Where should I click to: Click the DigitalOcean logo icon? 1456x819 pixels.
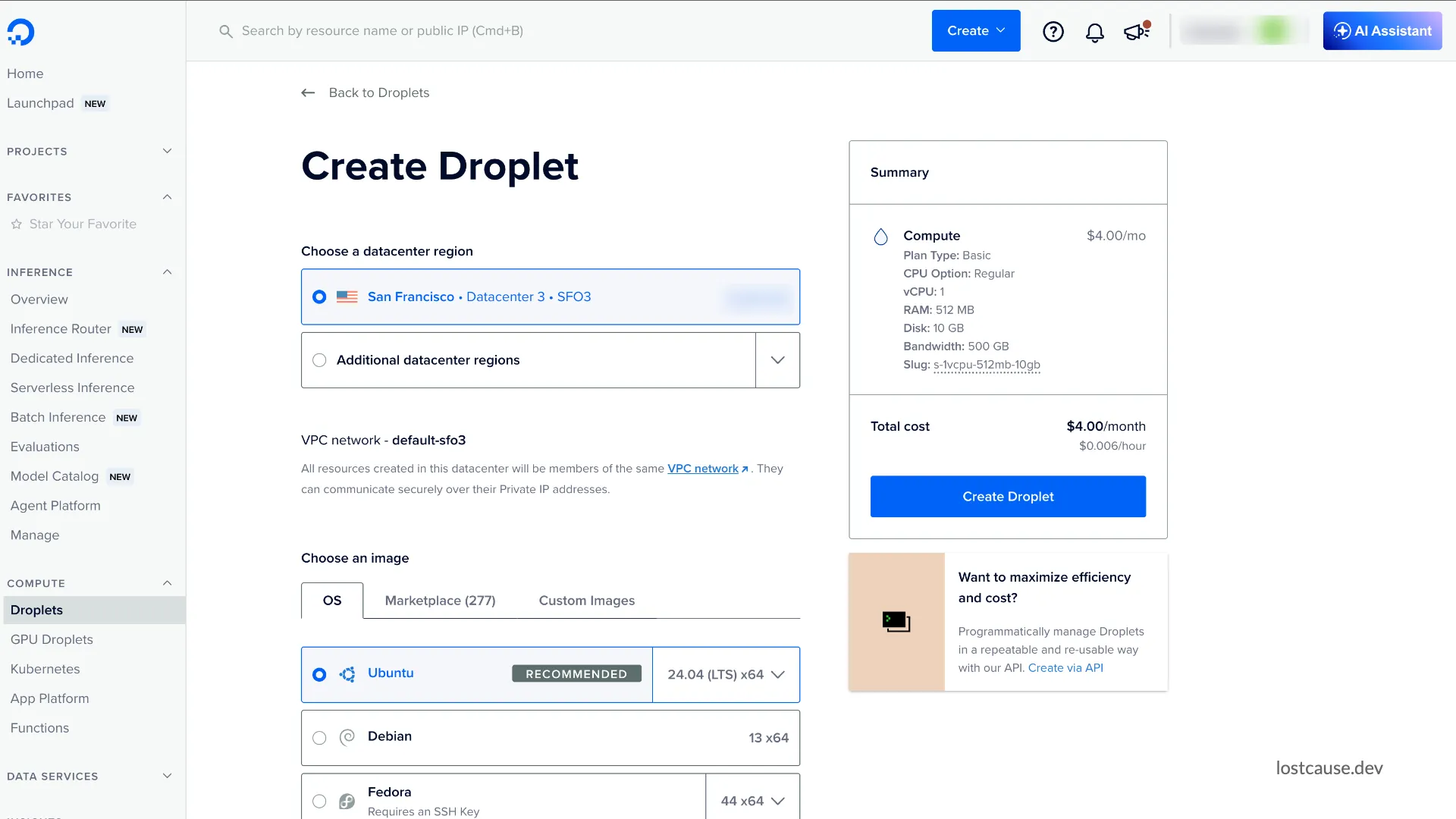pos(20,32)
